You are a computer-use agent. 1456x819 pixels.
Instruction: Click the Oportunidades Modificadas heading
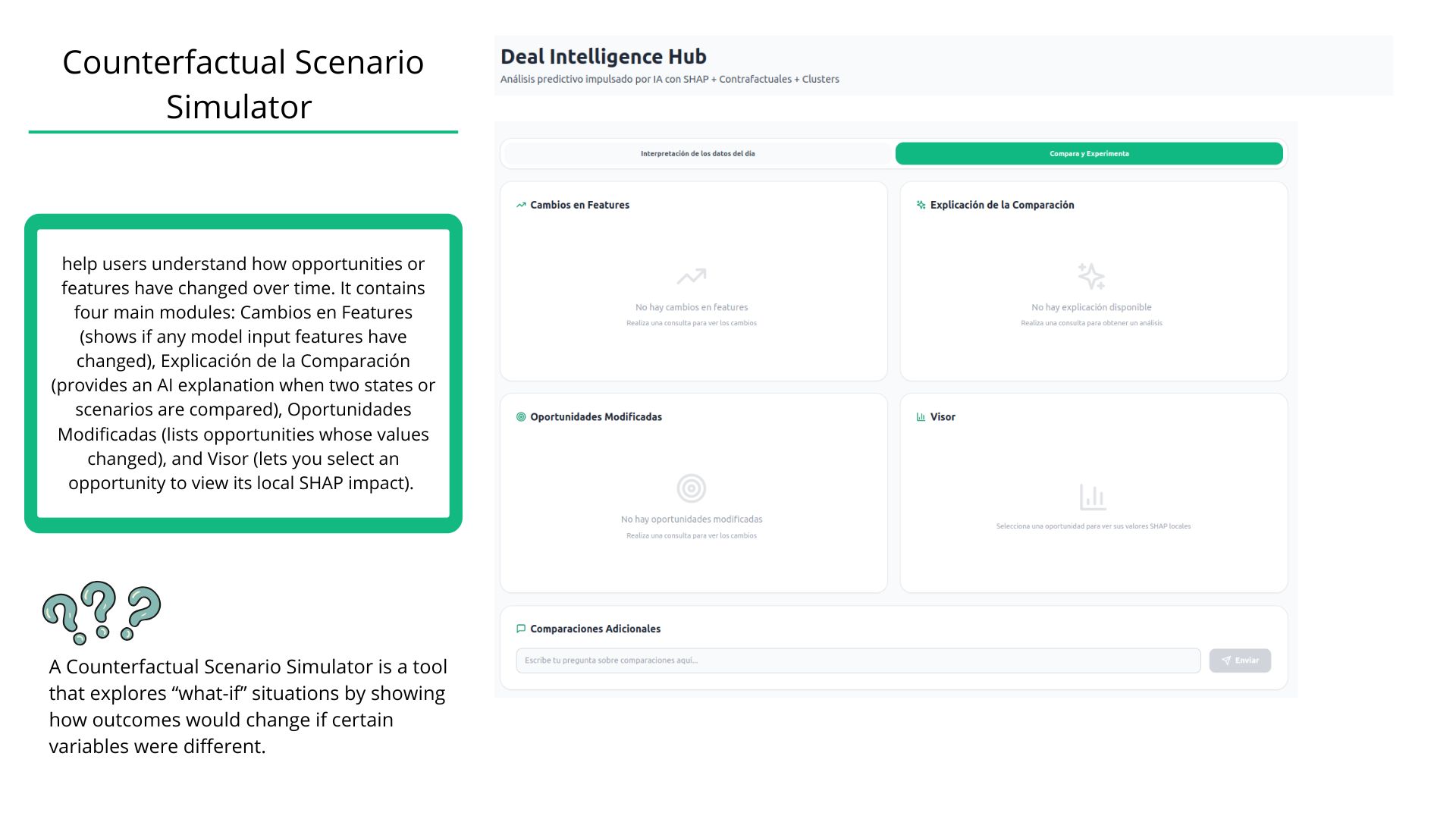(595, 417)
